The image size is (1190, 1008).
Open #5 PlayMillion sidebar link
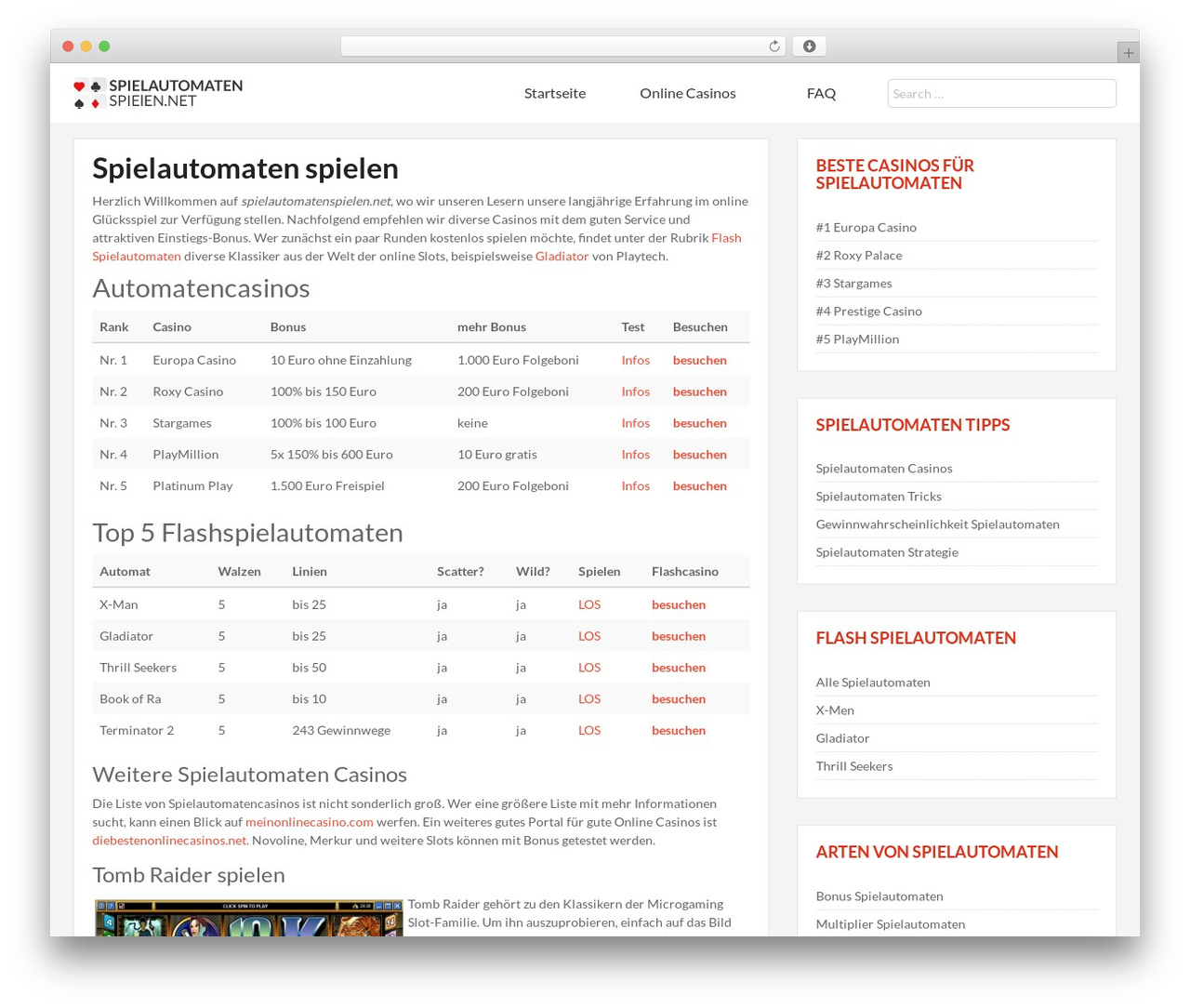click(x=857, y=339)
